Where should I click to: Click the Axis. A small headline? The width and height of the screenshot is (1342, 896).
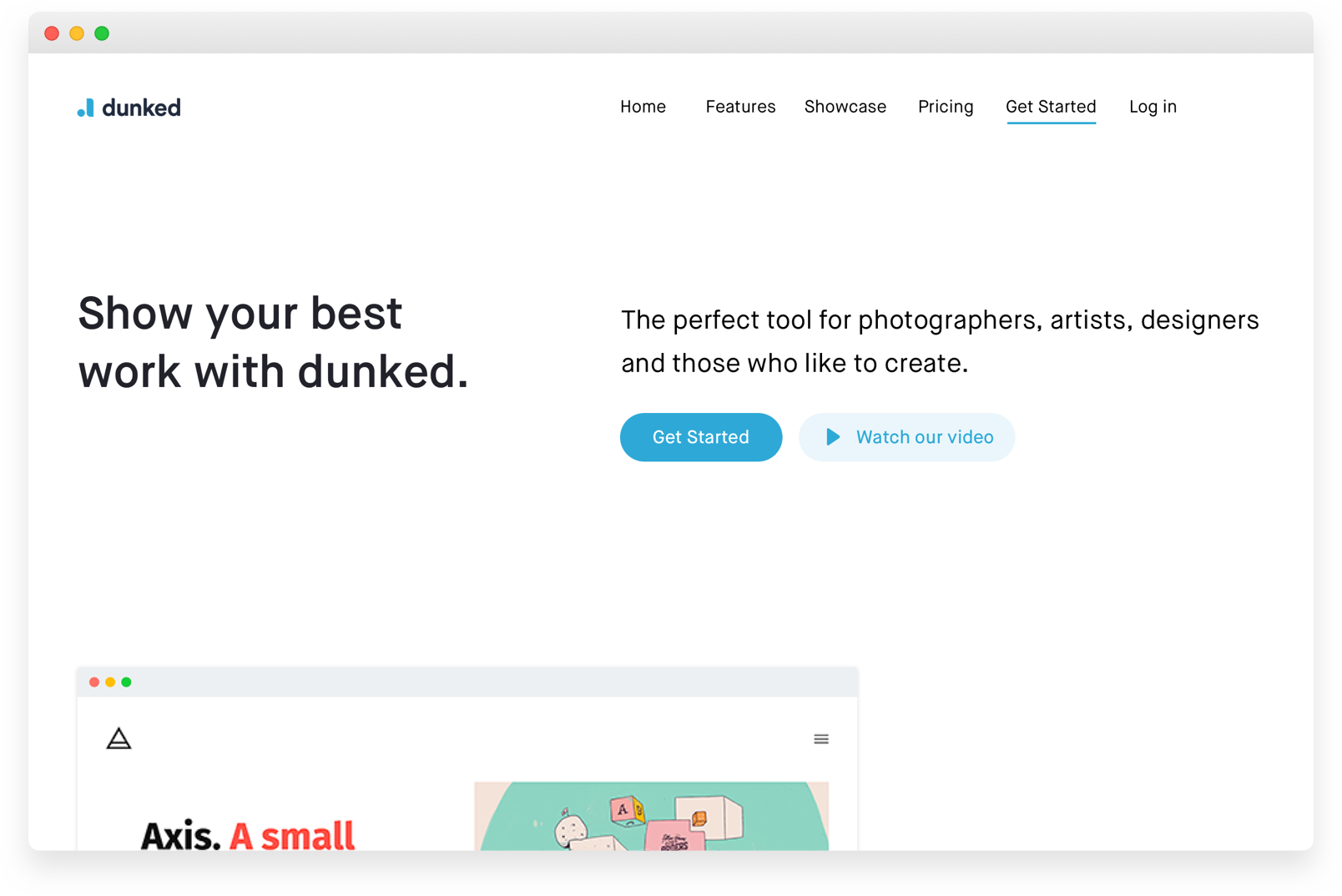pyautogui.click(x=248, y=835)
